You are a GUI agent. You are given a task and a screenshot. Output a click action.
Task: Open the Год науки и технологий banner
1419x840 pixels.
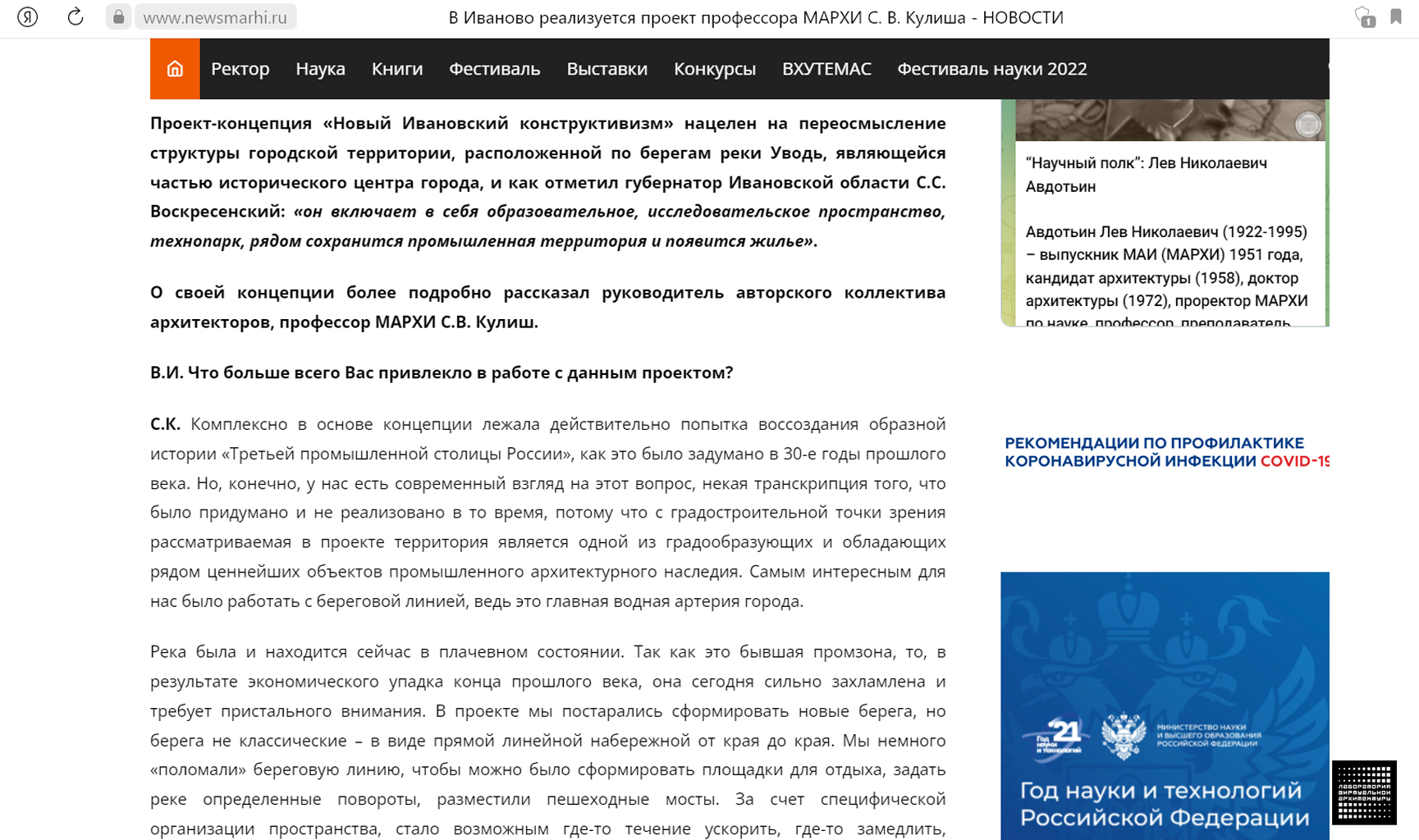tap(1165, 705)
